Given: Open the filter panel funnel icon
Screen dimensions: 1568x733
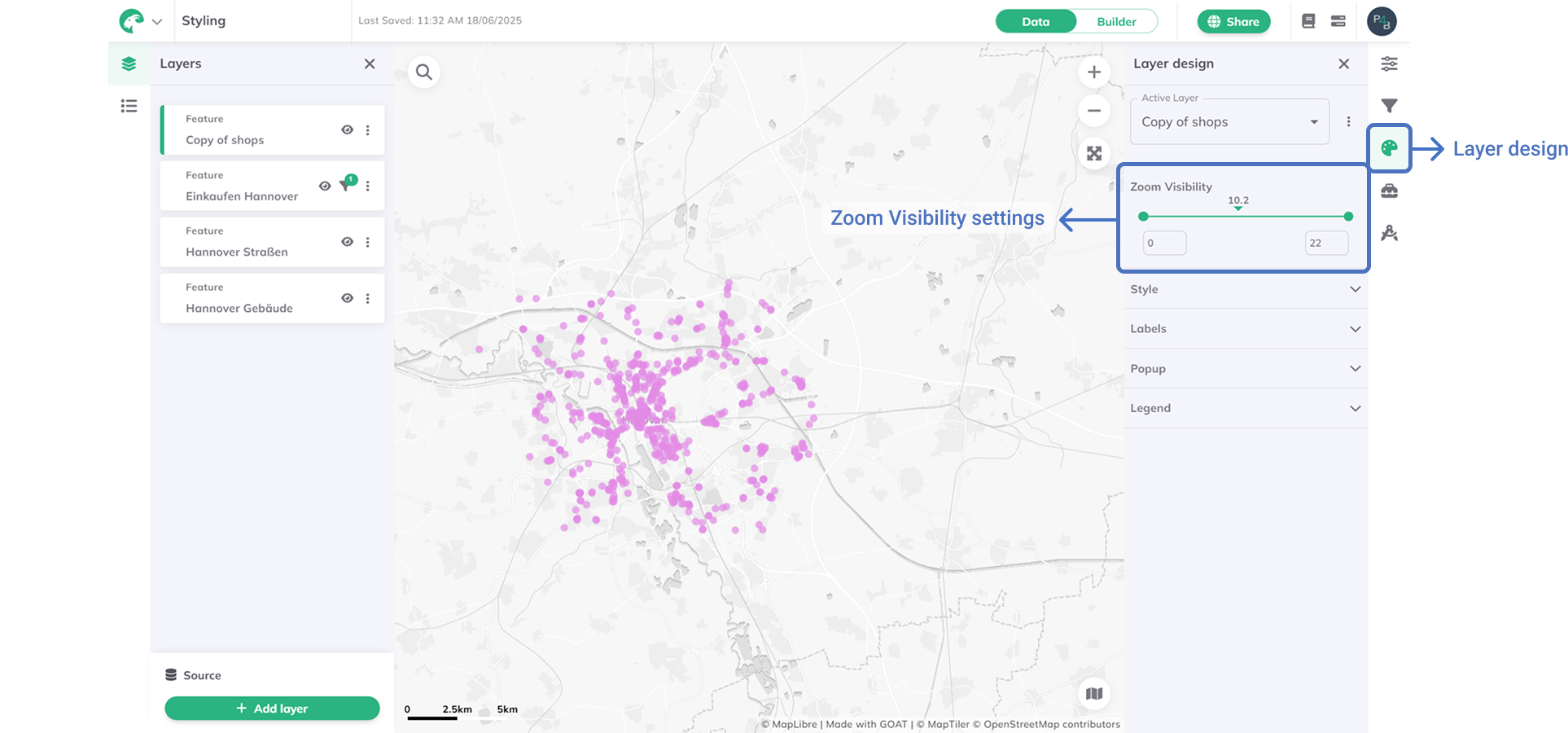Looking at the screenshot, I should 1389,106.
